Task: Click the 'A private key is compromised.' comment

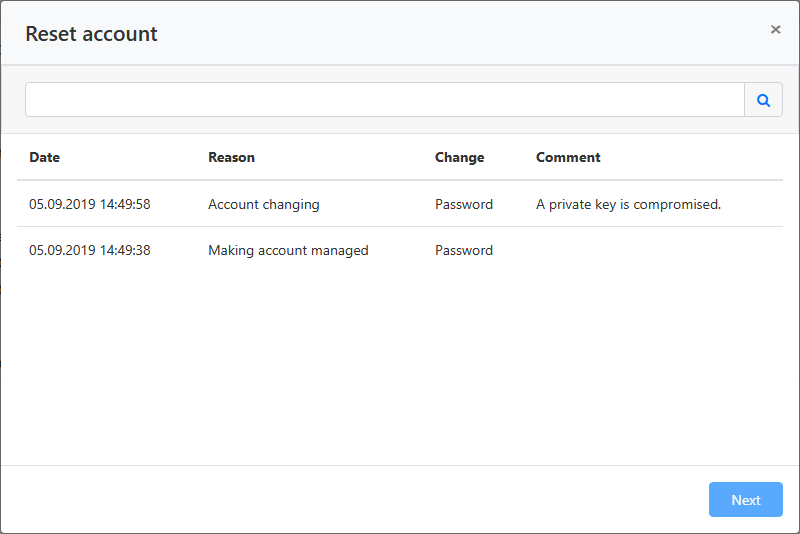Action: pyautogui.click(x=628, y=204)
